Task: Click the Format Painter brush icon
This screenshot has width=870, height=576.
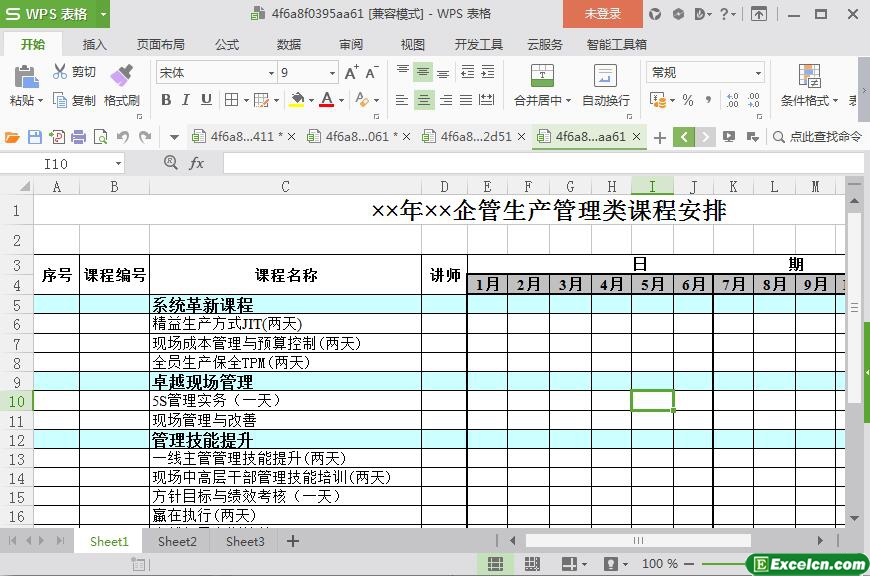Action: 121,75
